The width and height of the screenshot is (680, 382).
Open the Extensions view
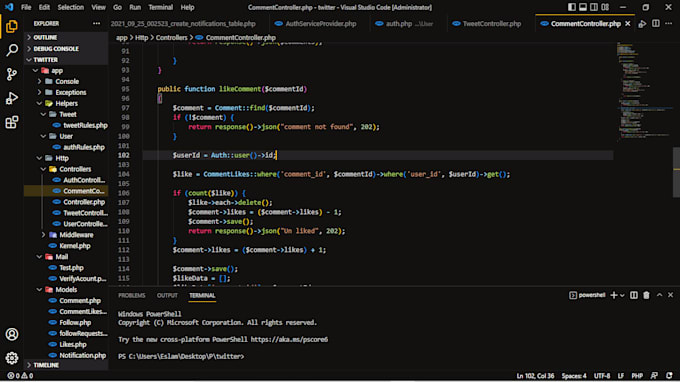[x=12, y=122]
